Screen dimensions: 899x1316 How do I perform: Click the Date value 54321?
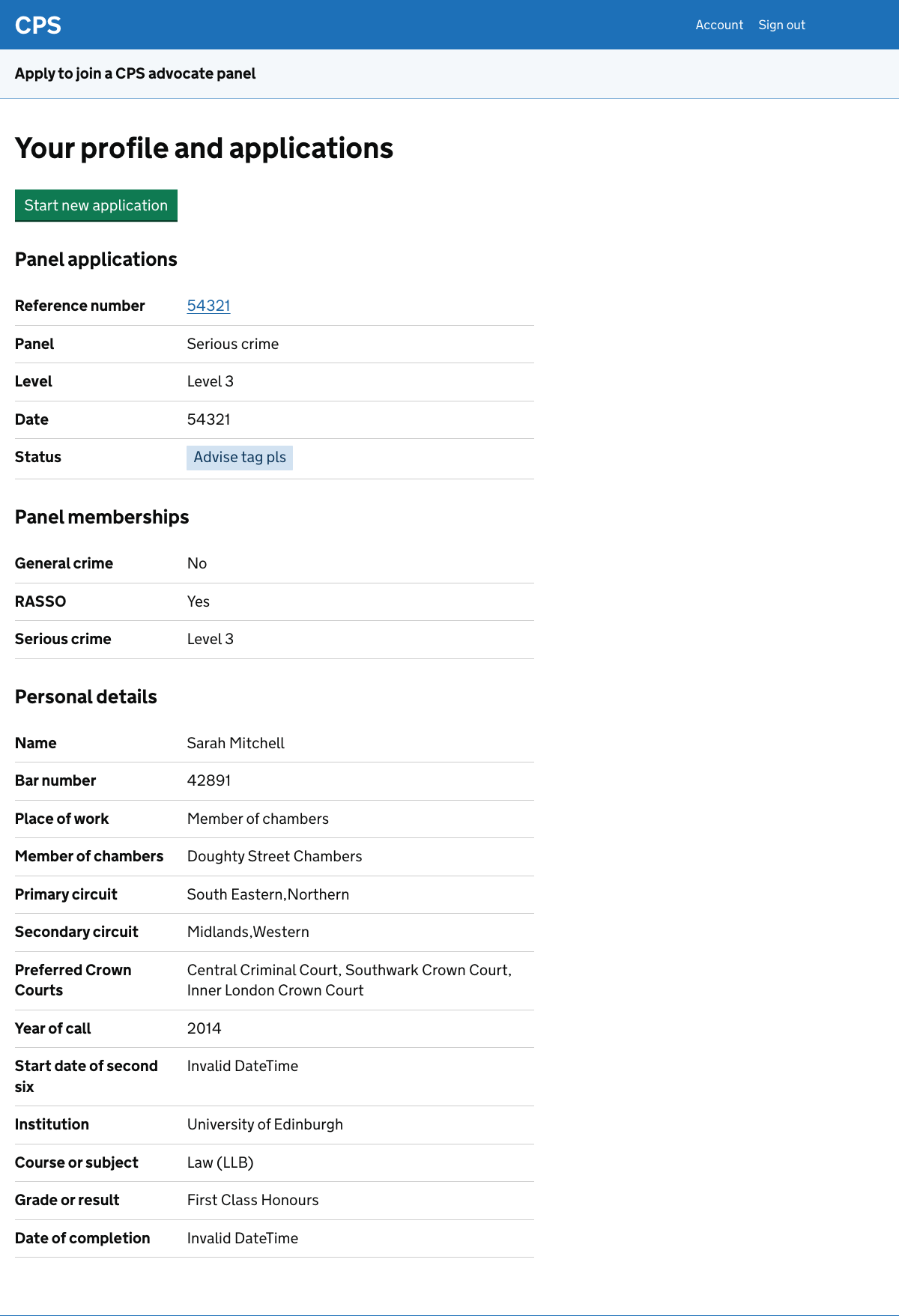click(x=209, y=419)
